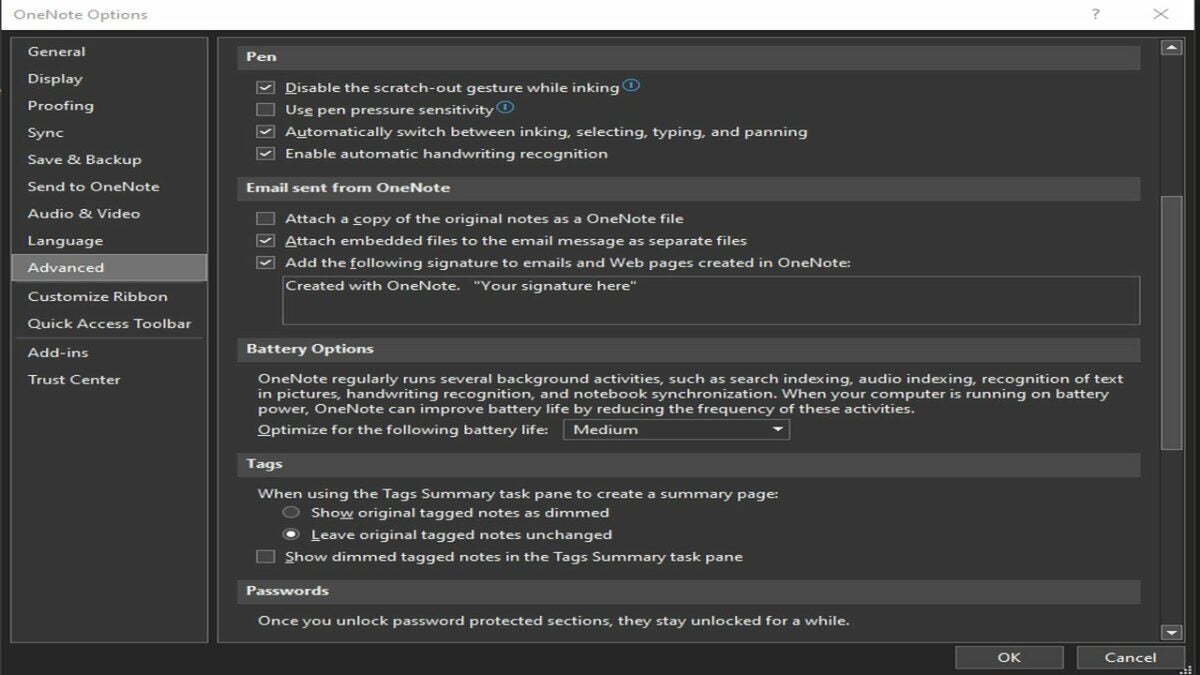Viewport: 1200px width, 675px height.
Task: Click the OK button
Action: pos(1009,657)
